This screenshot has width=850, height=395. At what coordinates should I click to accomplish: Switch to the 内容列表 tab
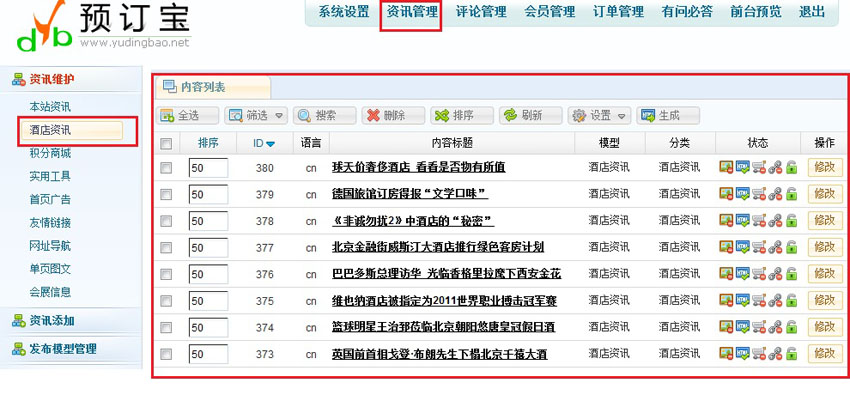click(212, 87)
